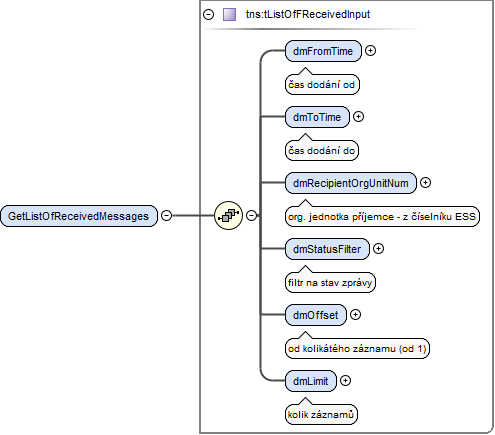Screen dimensions: 495x435
Task: Collapse the tns:tListOfFReceivedInput type box
Action: pos(208,14)
